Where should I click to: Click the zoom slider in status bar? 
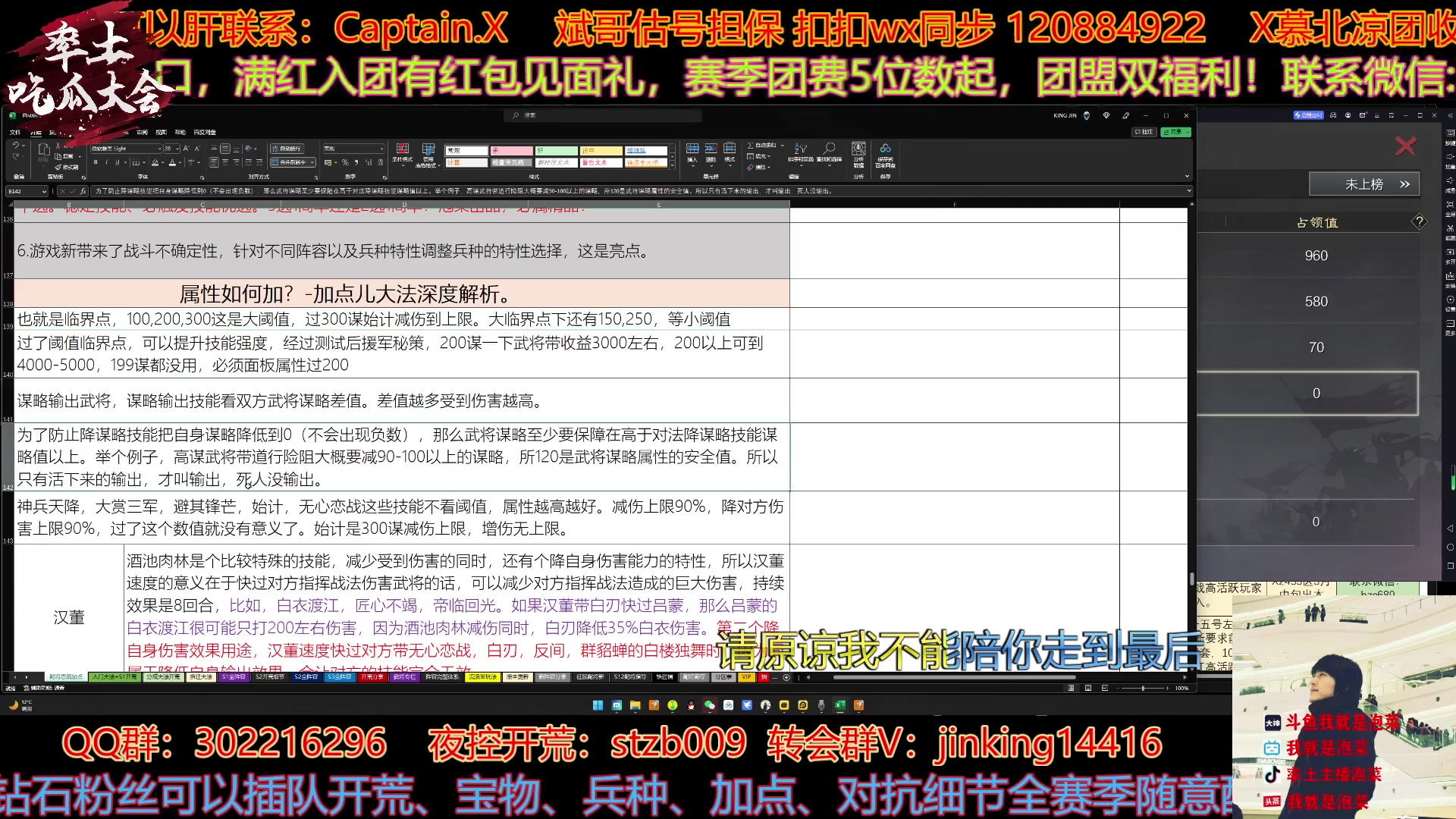coord(1142,688)
